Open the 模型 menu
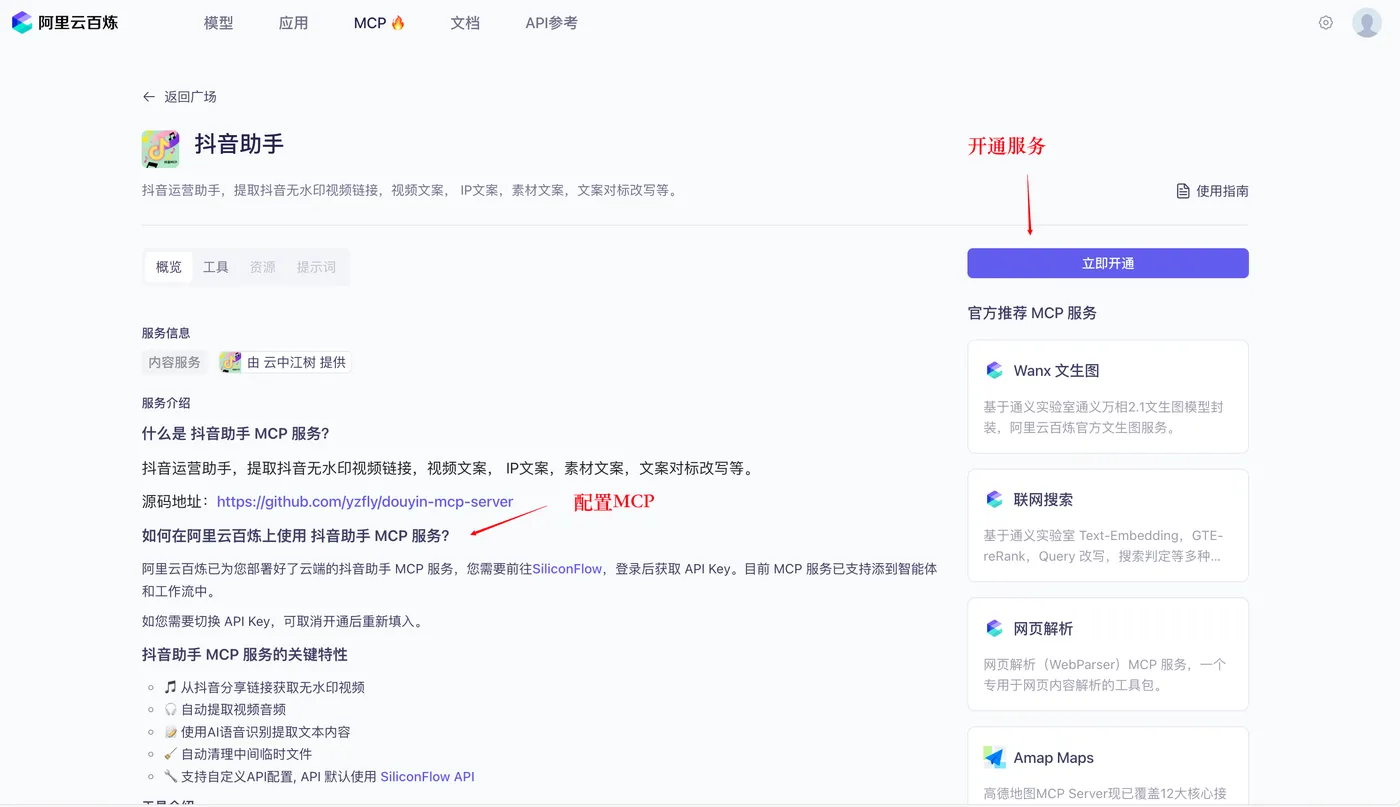Viewport: 1400px width, 807px height. pos(218,23)
